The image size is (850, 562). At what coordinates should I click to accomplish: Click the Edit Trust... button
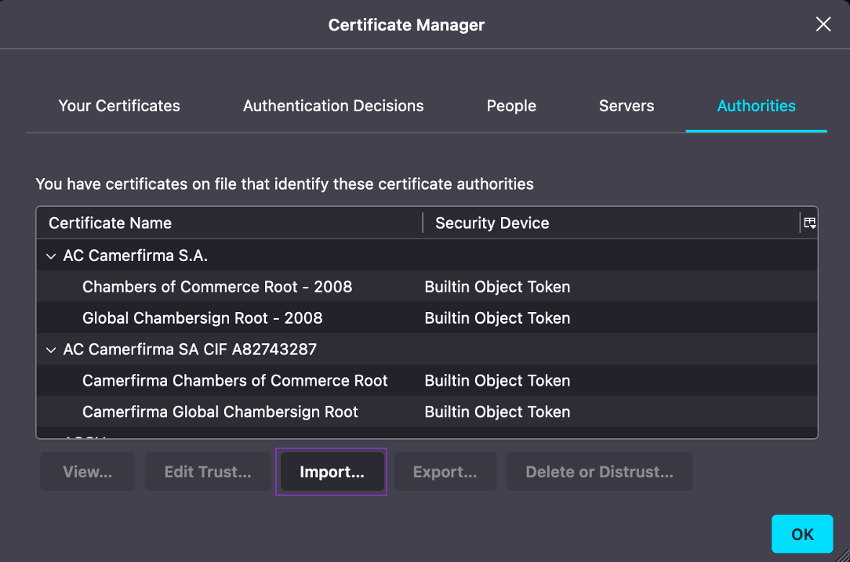[207, 472]
